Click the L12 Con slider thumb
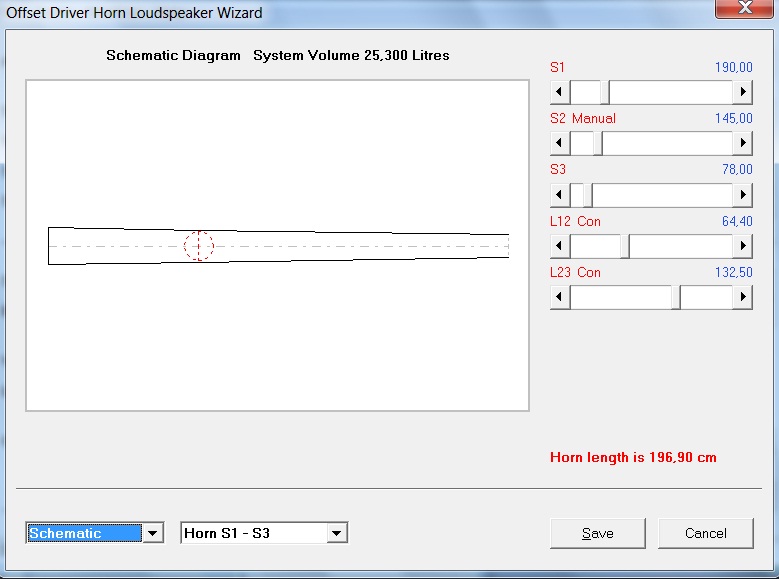This screenshot has width=779, height=579. point(625,246)
